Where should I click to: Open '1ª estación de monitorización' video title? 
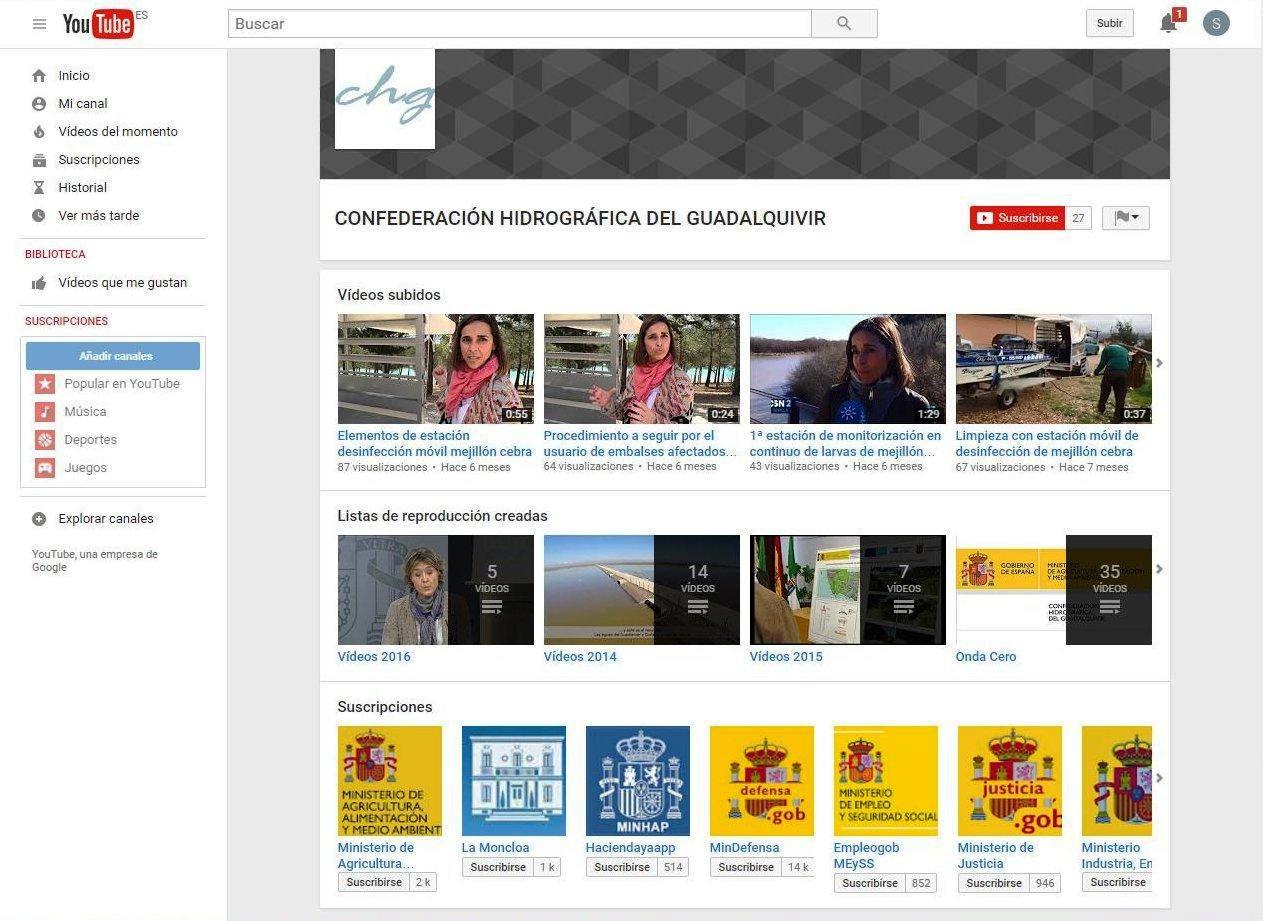[846, 444]
